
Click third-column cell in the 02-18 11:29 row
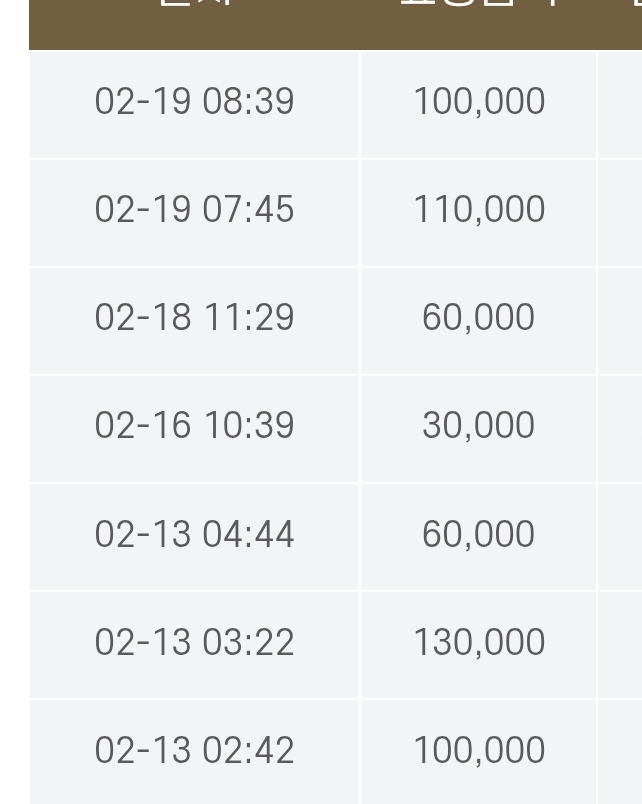coord(621,318)
